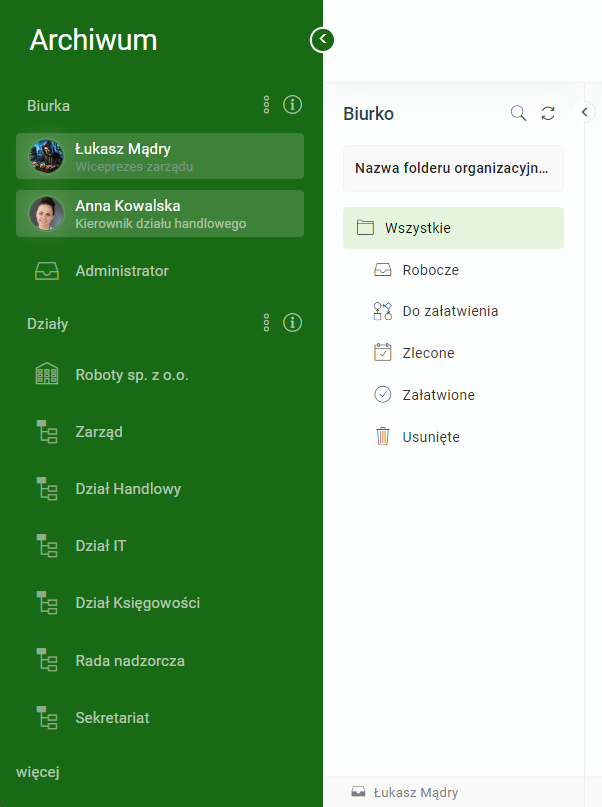Image resolution: width=602 pixels, height=807 pixels.
Task: Click Anna Kowalska avatar photo
Action: 46,214
